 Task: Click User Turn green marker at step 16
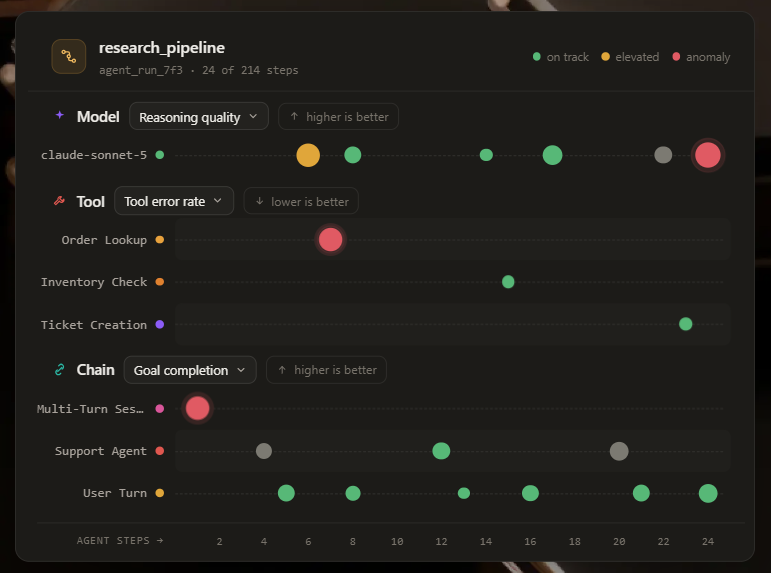click(x=530, y=493)
